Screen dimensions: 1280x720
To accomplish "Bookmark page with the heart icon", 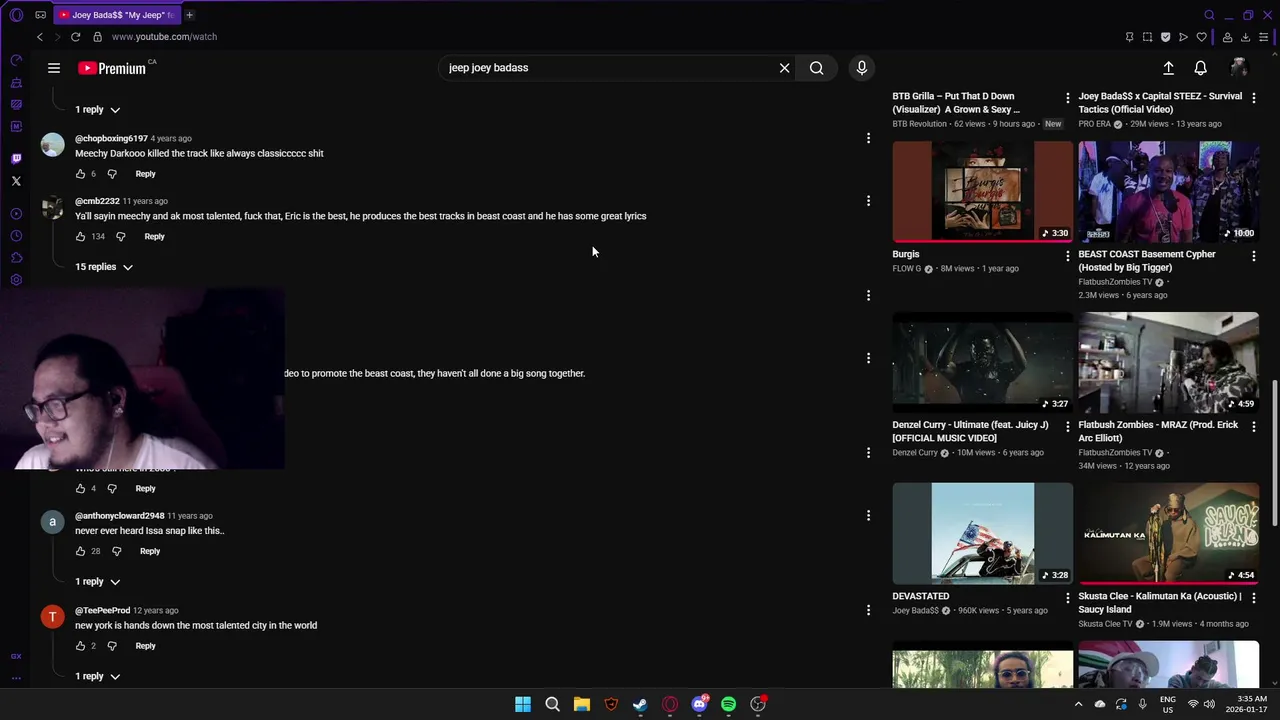I will coord(1202,37).
